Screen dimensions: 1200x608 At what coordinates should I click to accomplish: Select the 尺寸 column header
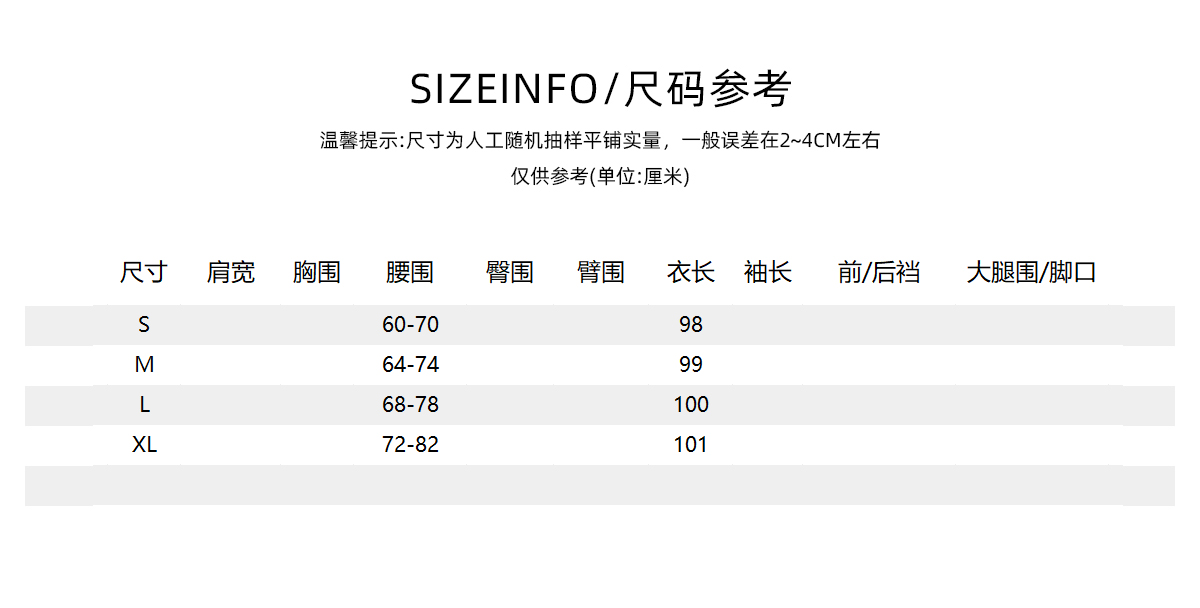(144, 272)
